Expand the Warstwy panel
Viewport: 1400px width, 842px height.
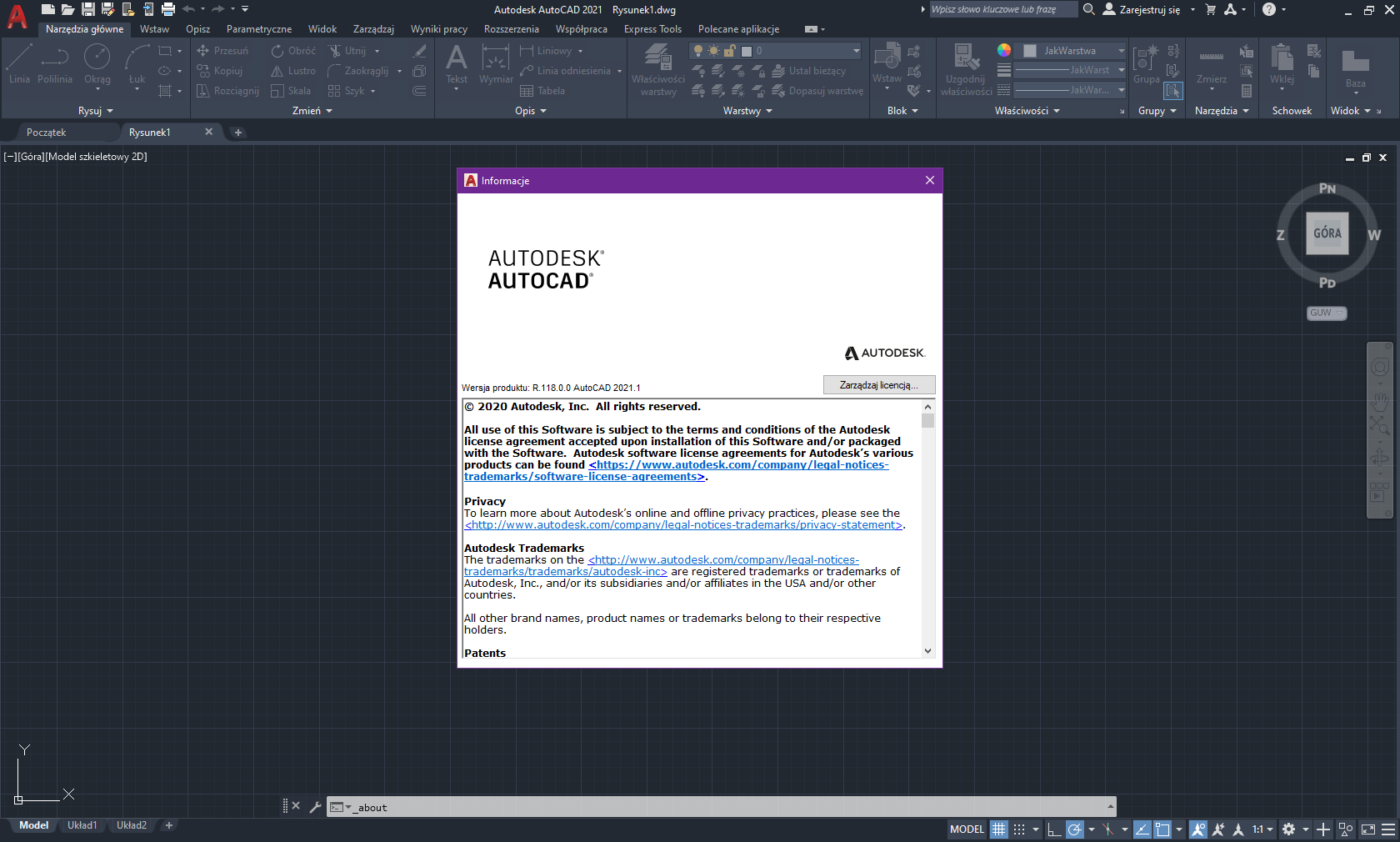tap(747, 111)
